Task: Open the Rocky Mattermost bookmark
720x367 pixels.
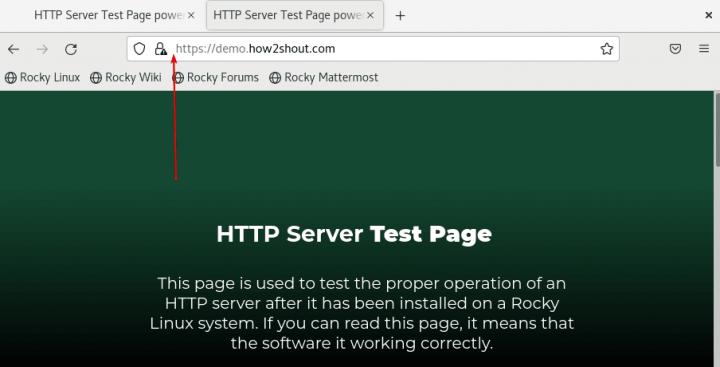Action: 324,77
